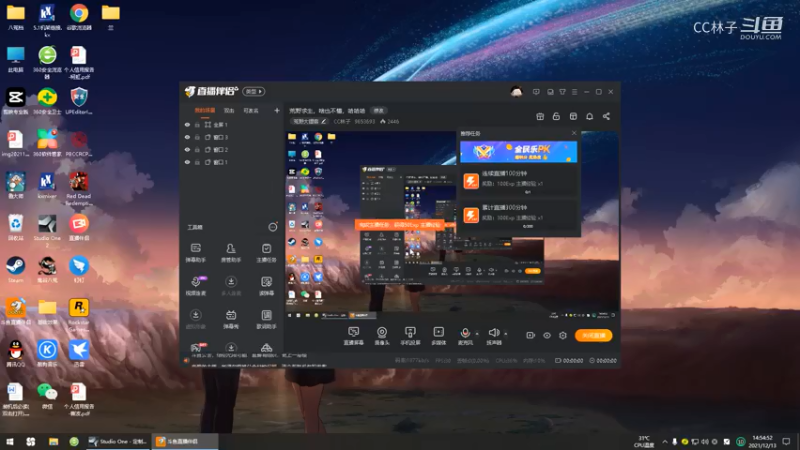Viewport: 800px width, 450px height.
Task: Toggle the lock icon for 窗口 2
Action: pyautogui.click(x=197, y=149)
